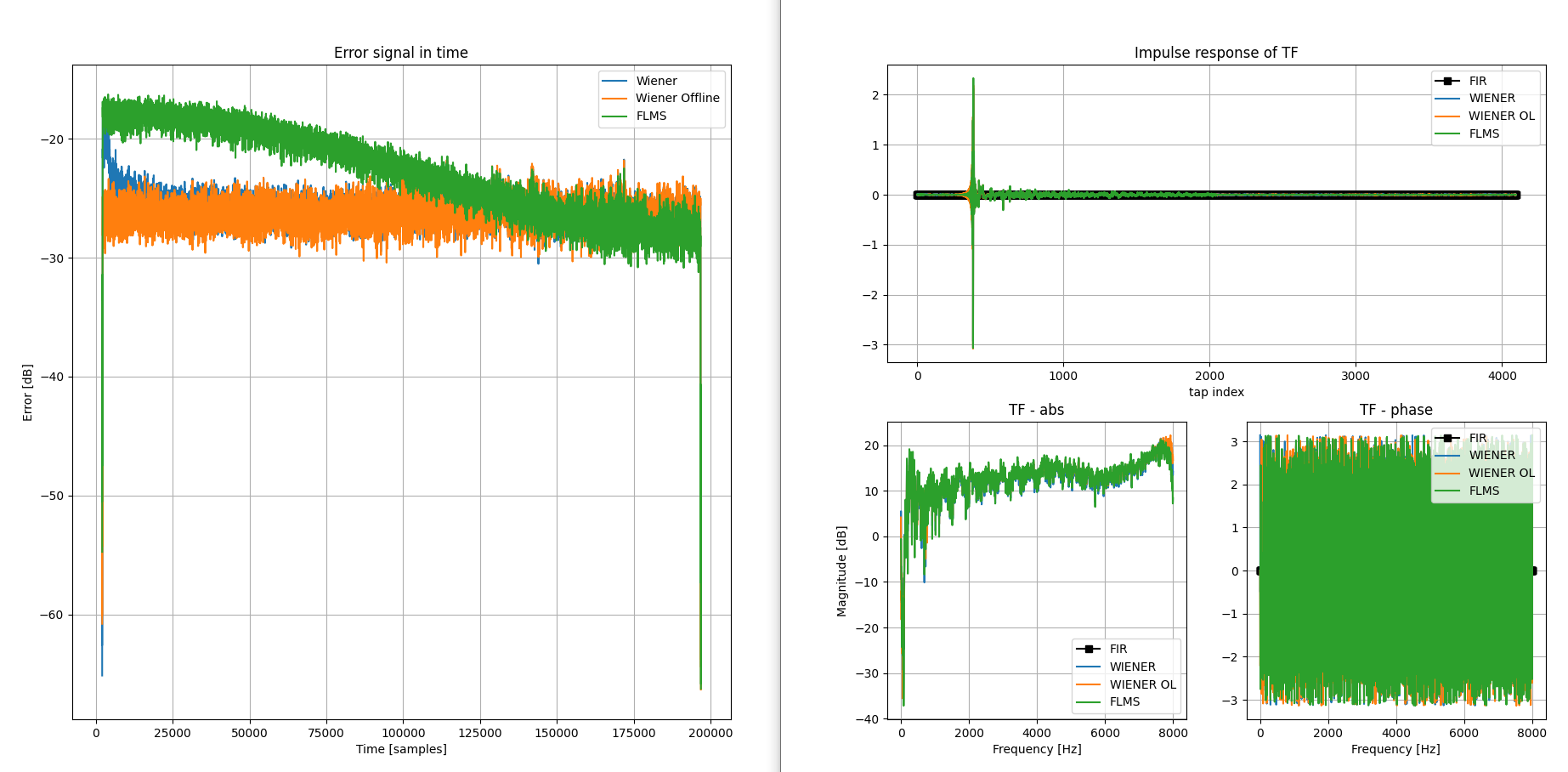Click the '20' tick on magnitude axis
The height and width of the screenshot is (772, 1568).
871,446
